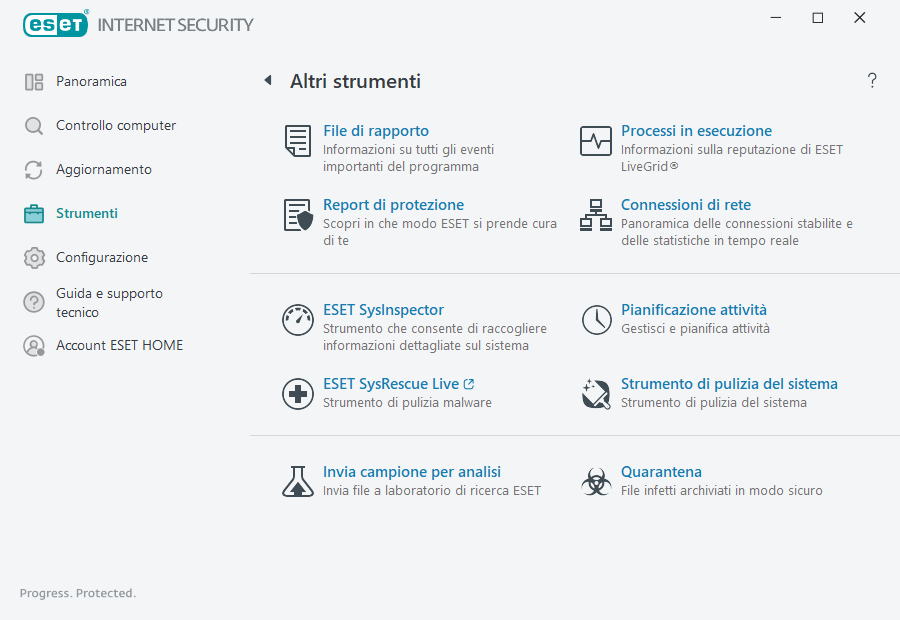Open Account ESET HOME
The image size is (900, 620).
119,344
